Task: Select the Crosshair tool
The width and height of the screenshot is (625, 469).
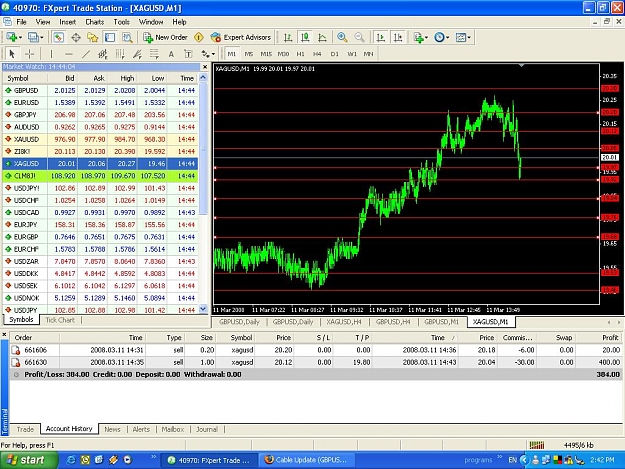Action: [x=29, y=54]
